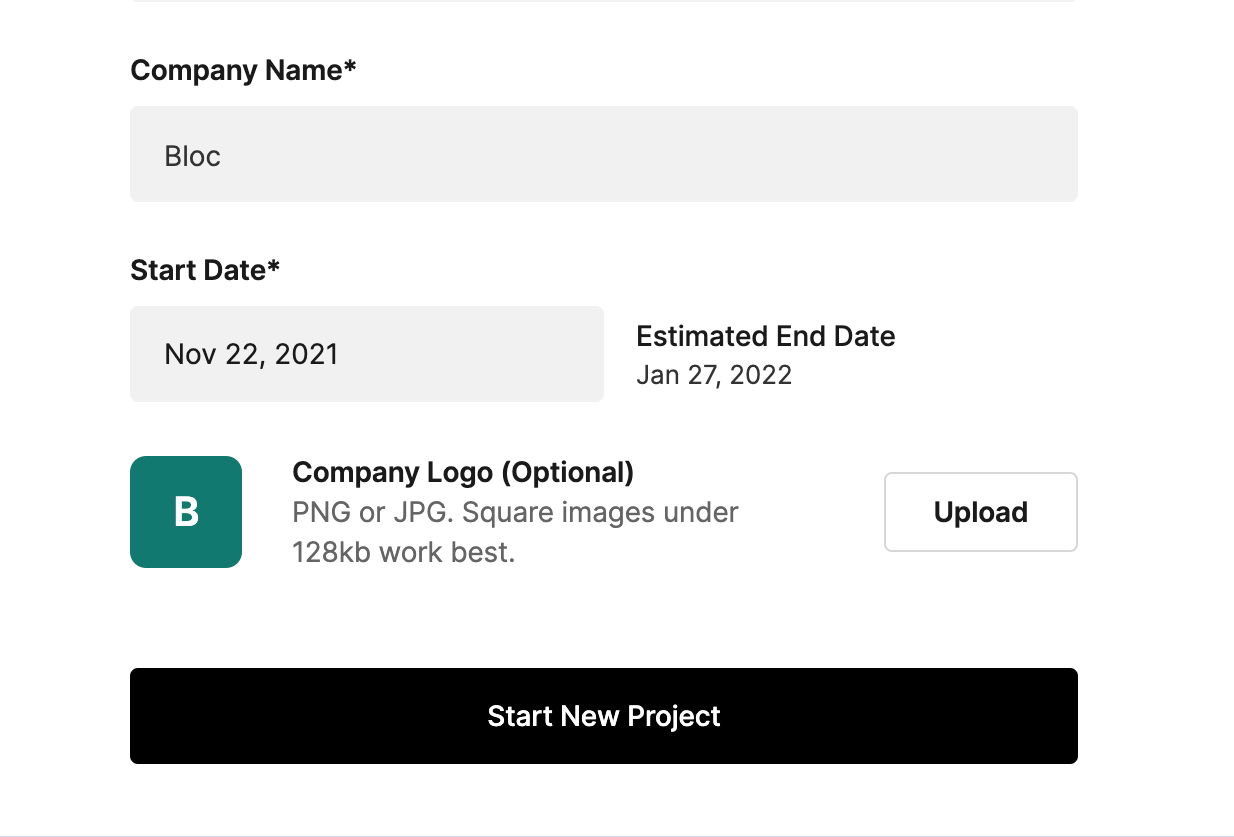Click the '128kb work best.' text line
1234x837 pixels.
(x=403, y=552)
